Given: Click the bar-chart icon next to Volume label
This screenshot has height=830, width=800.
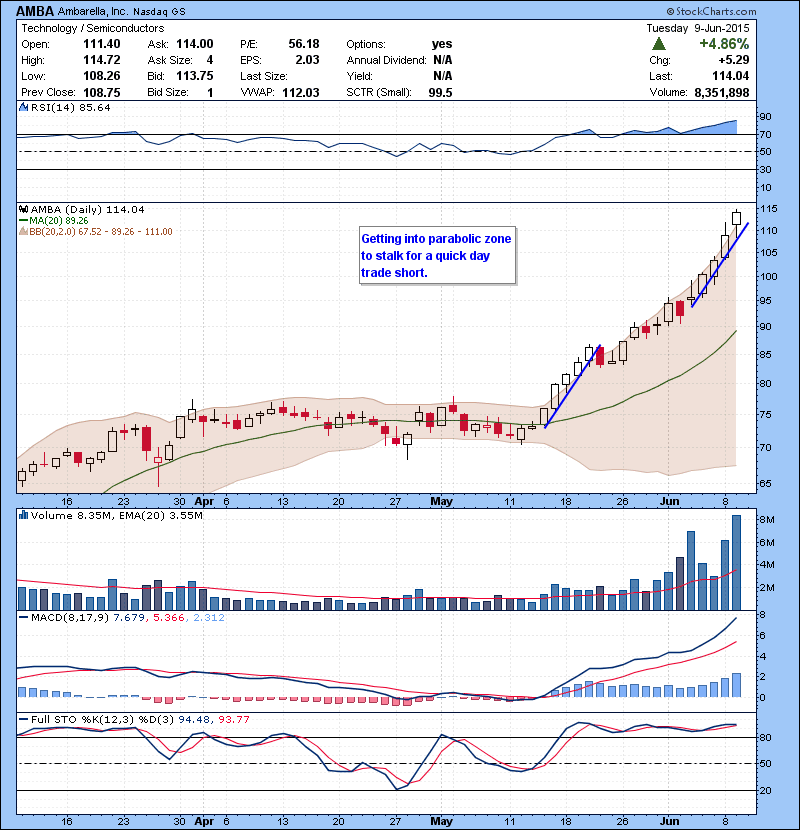Looking at the screenshot, I should point(23,515).
